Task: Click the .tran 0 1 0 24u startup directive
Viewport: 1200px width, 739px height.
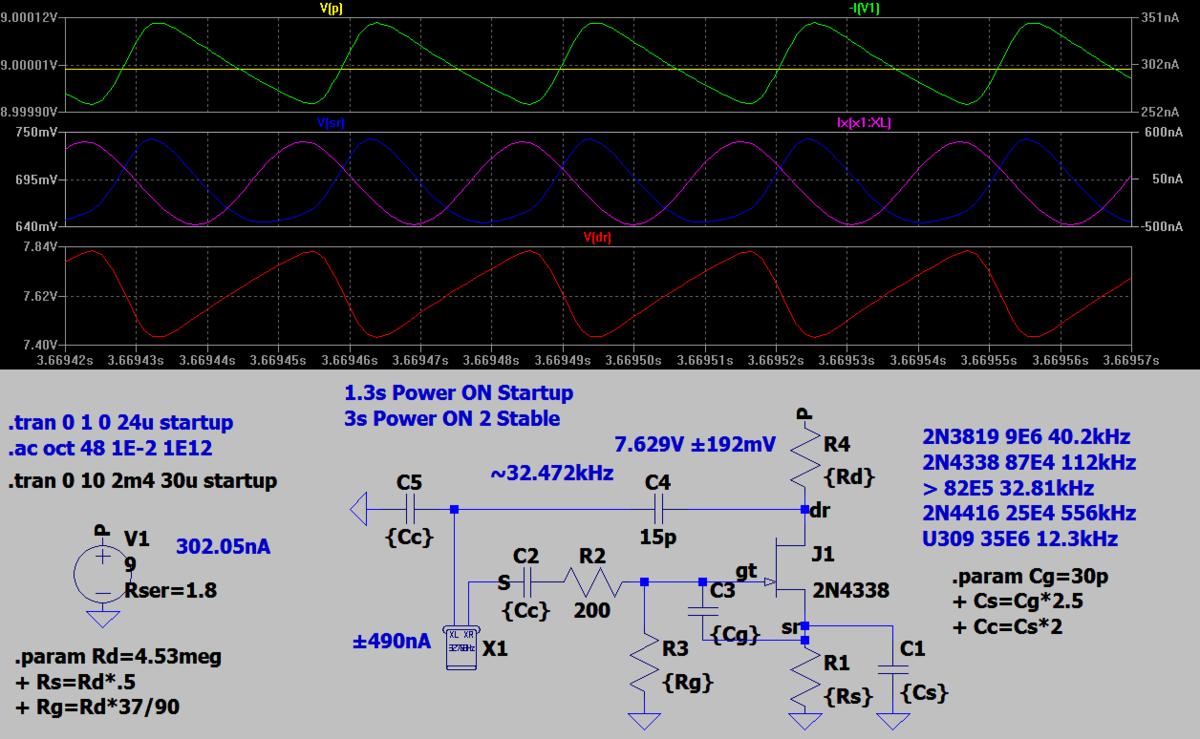Action: (120, 423)
